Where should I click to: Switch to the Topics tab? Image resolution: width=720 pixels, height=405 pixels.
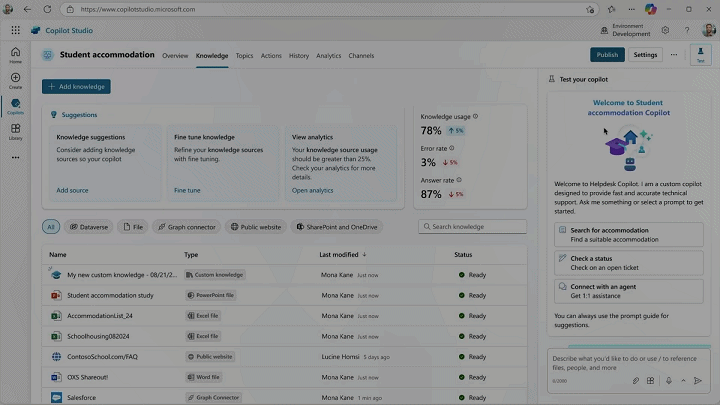pyautogui.click(x=244, y=56)
